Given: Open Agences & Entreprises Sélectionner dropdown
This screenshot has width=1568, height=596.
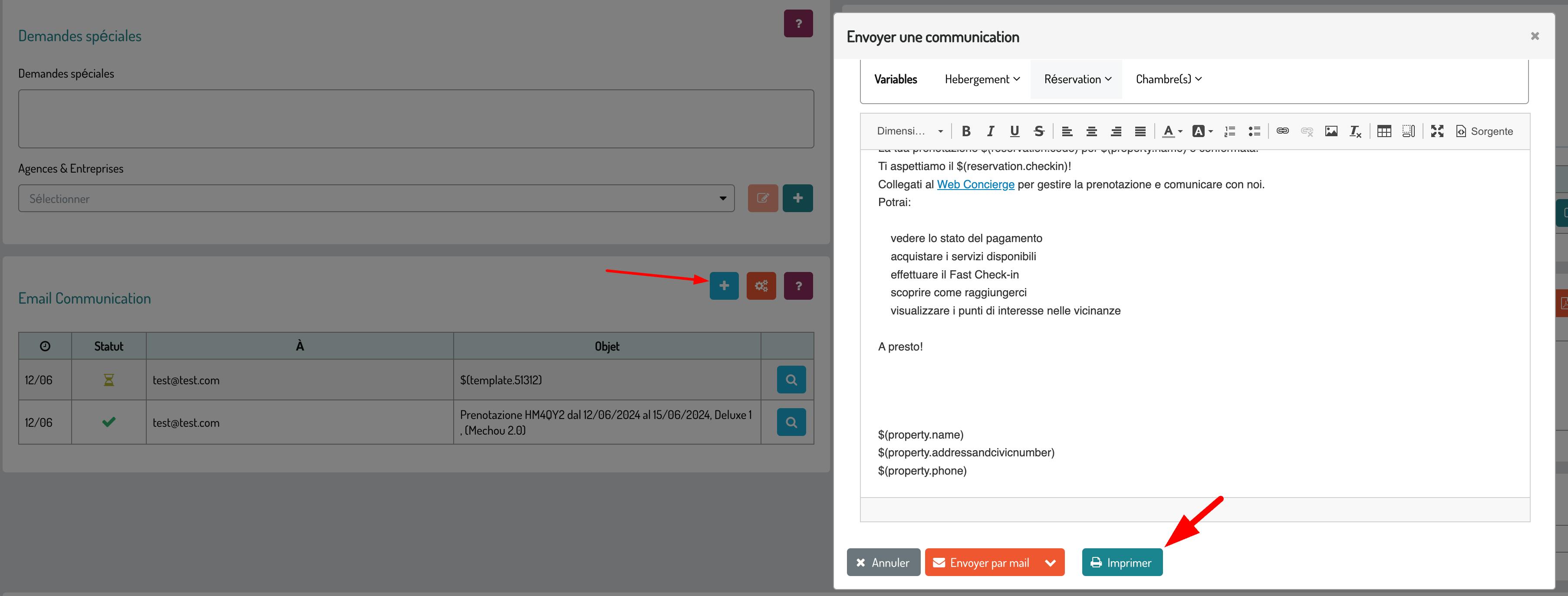Looking at the screenshot, I should 376,199.
